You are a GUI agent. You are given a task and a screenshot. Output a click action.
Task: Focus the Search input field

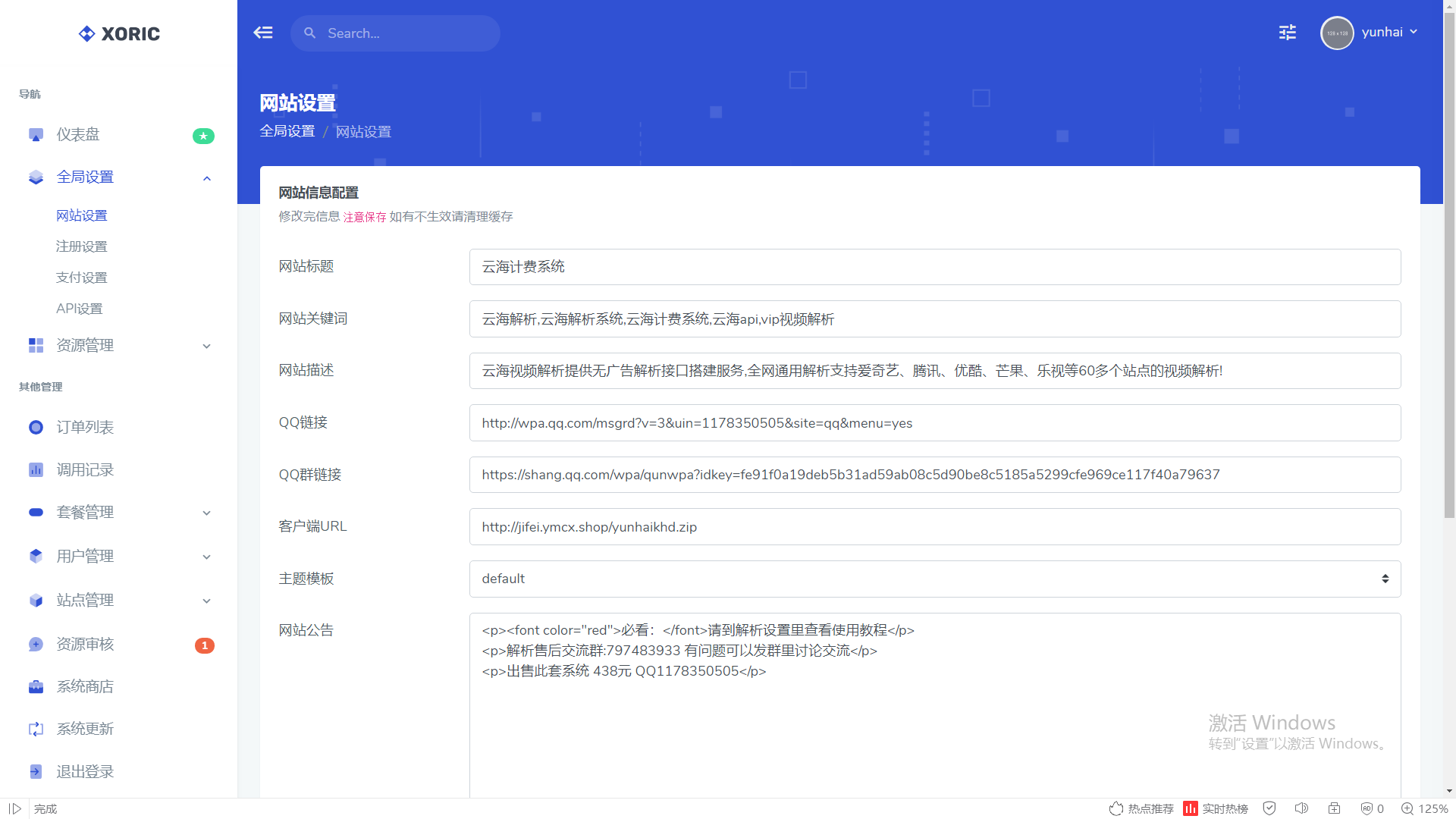pyautogui.click(x=395, y=33)
